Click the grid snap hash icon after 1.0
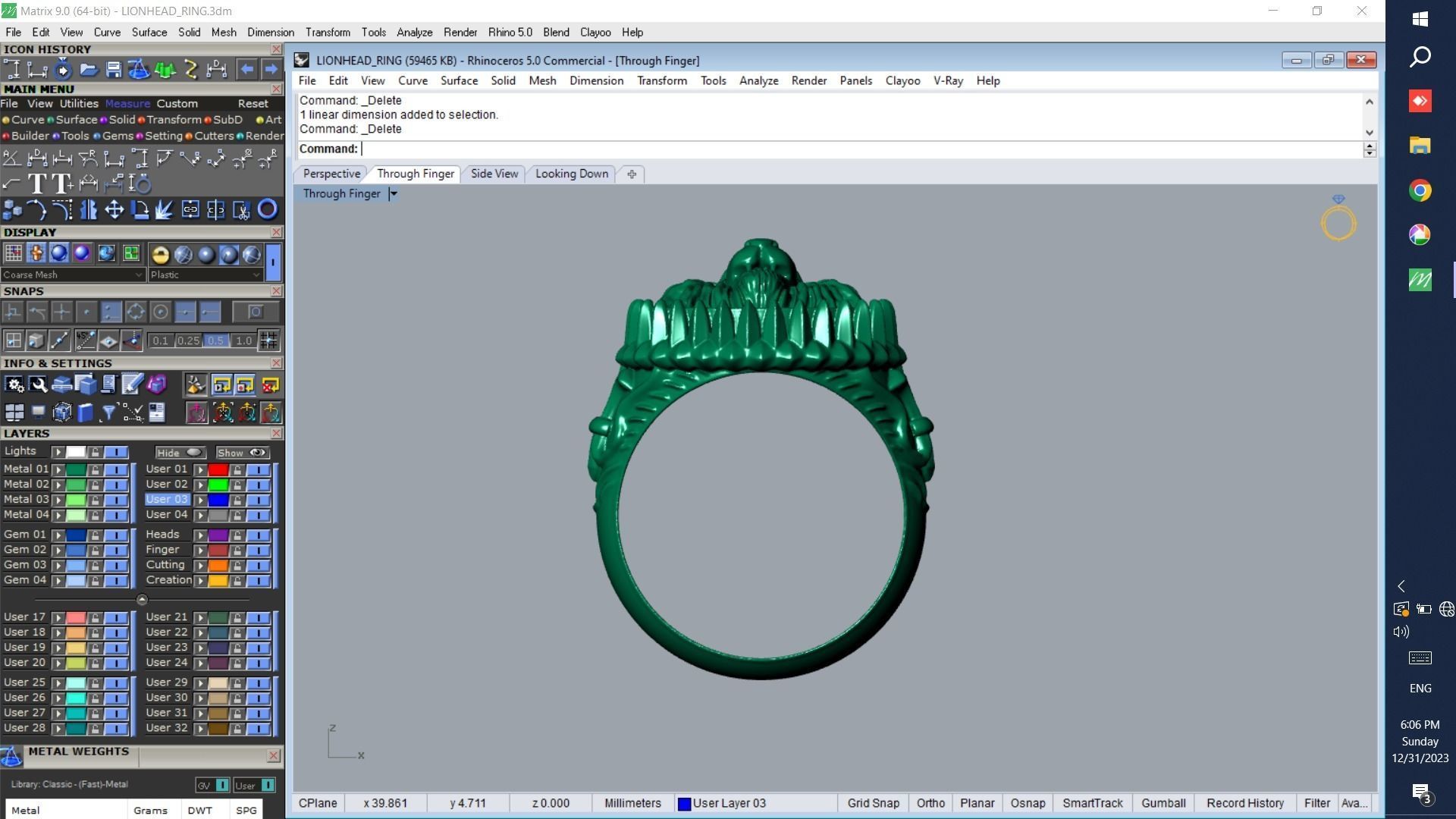The width and height of the screenshot is (1456, 819). point(268,340)
